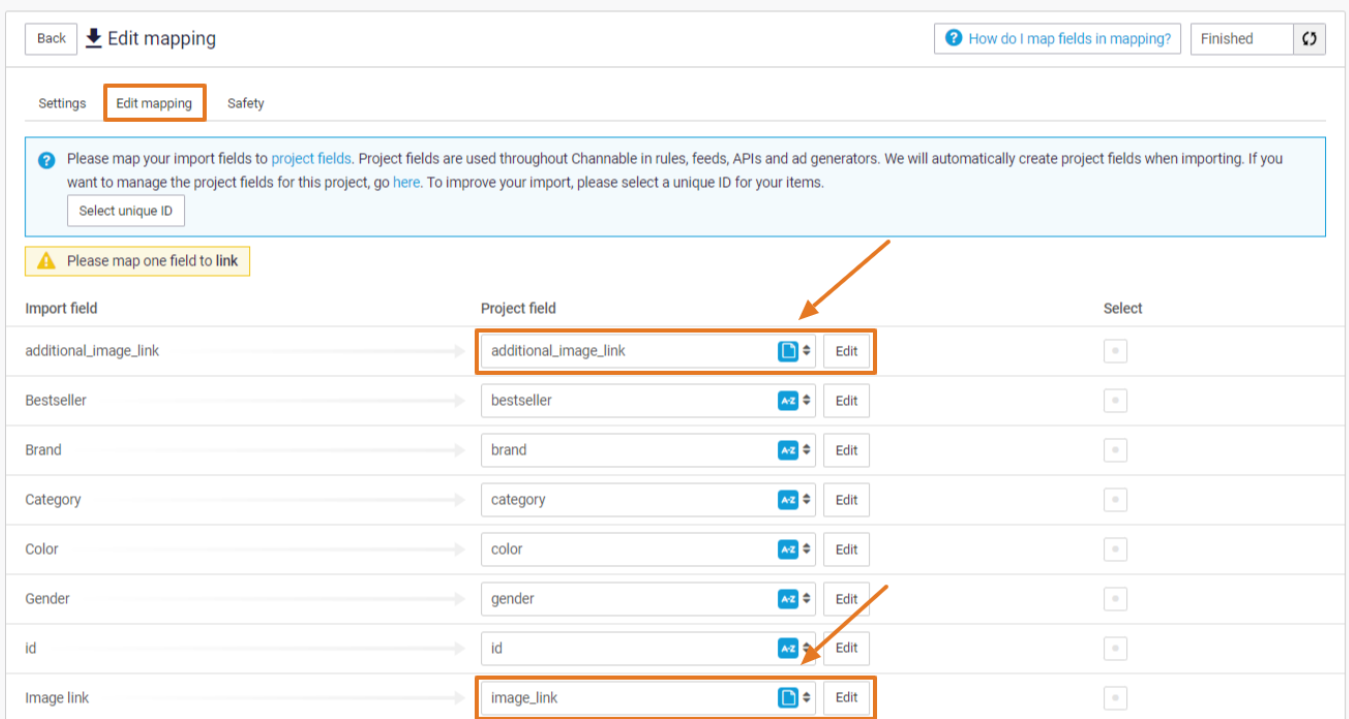Click the yellow warning triangle icon
The height and width of the screenshot is (719, 1349).
[46, 261]
